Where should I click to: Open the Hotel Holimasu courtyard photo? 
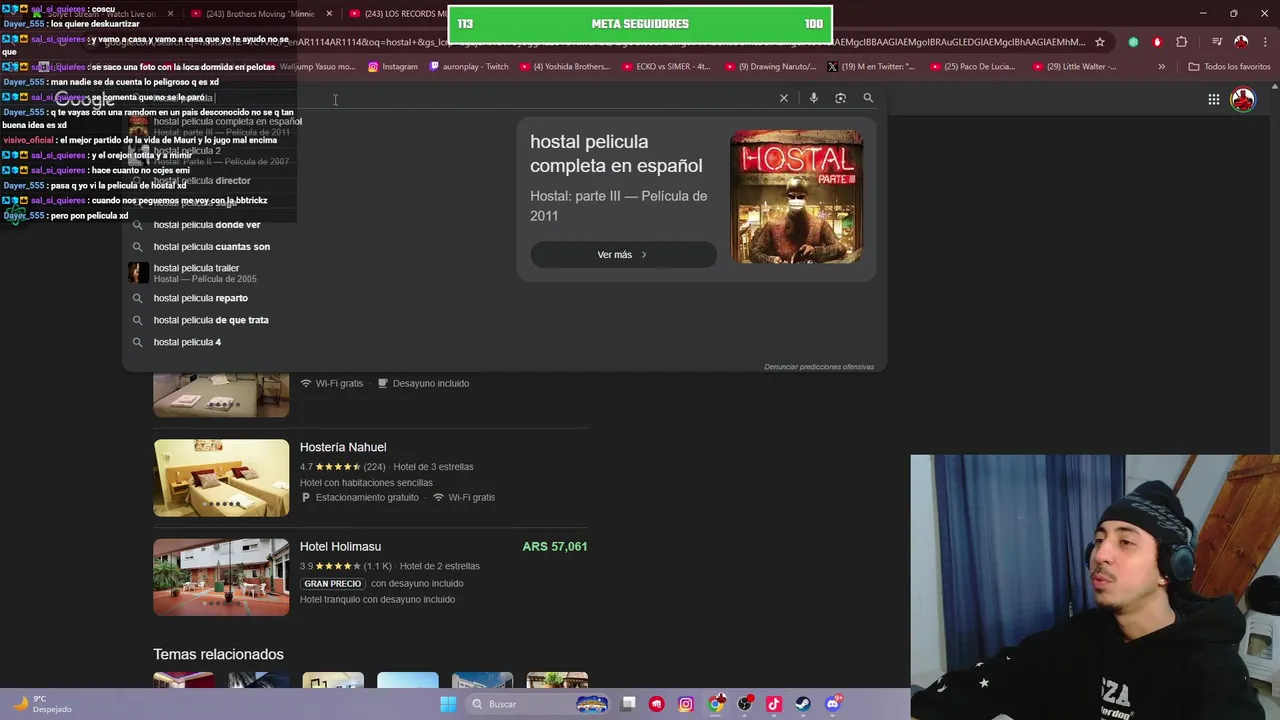(221, 577)
